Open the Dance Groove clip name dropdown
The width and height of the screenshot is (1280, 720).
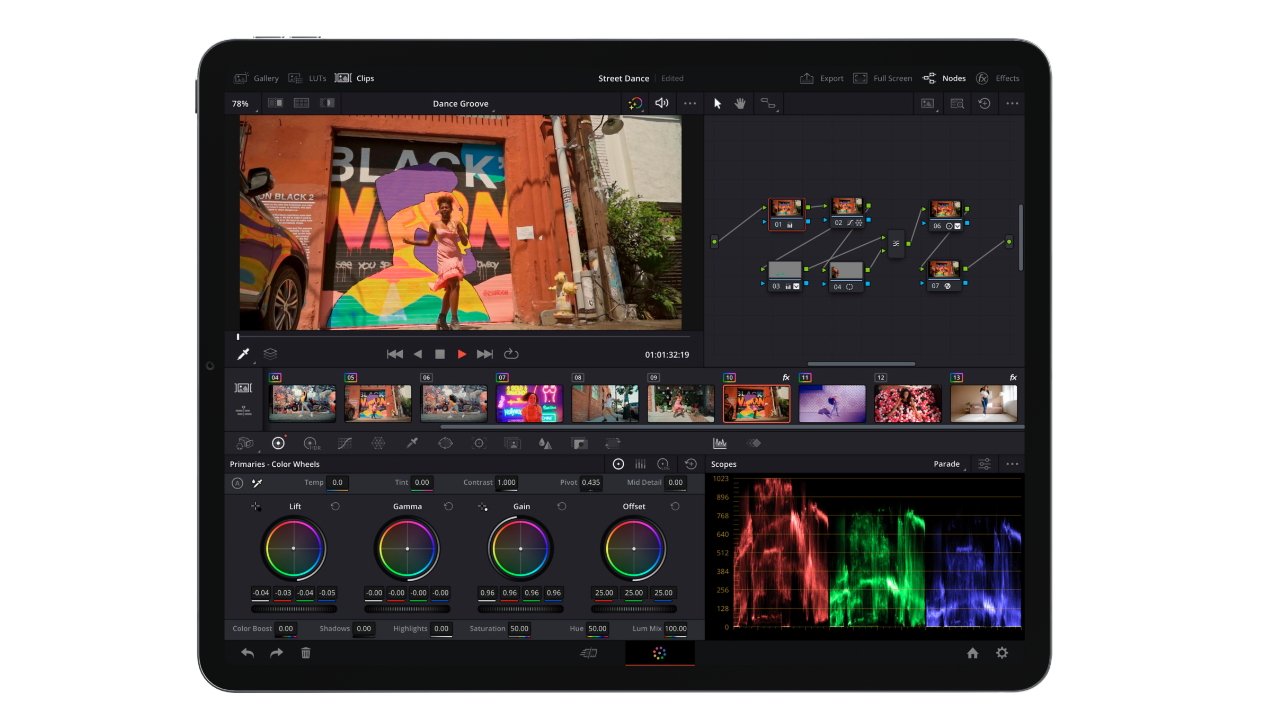tap(461, 104)
